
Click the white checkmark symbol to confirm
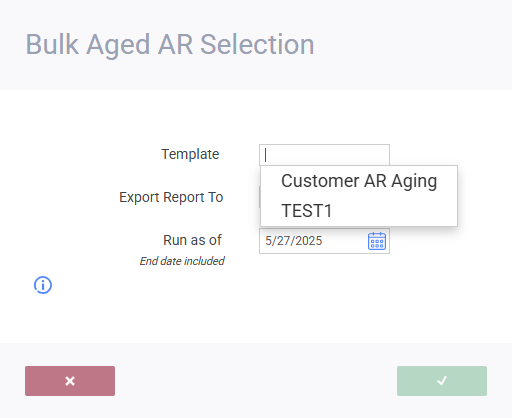click(x=442, y=381)
